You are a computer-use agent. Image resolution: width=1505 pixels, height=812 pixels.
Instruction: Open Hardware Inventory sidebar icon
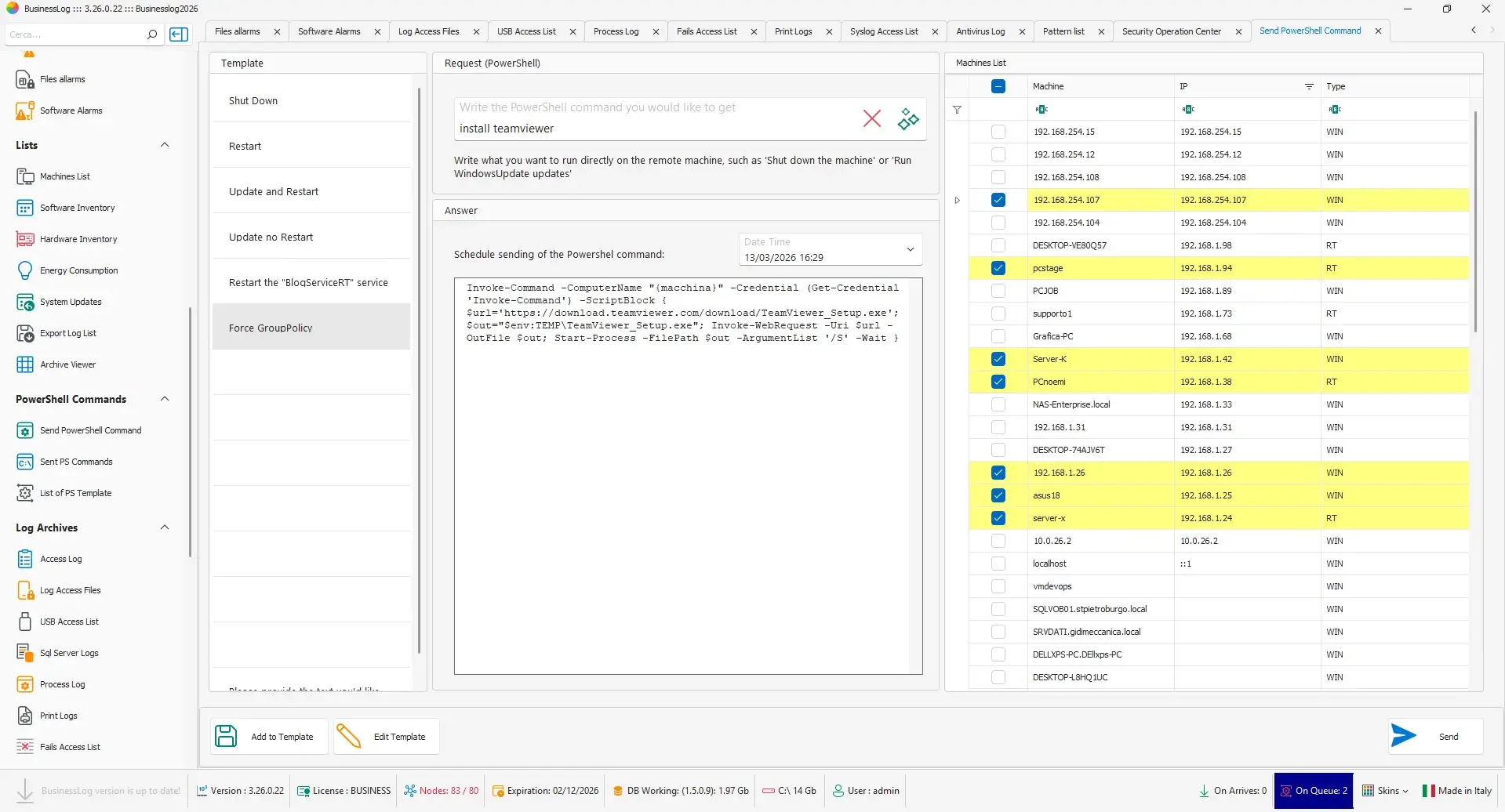click(x=25, y=239)
